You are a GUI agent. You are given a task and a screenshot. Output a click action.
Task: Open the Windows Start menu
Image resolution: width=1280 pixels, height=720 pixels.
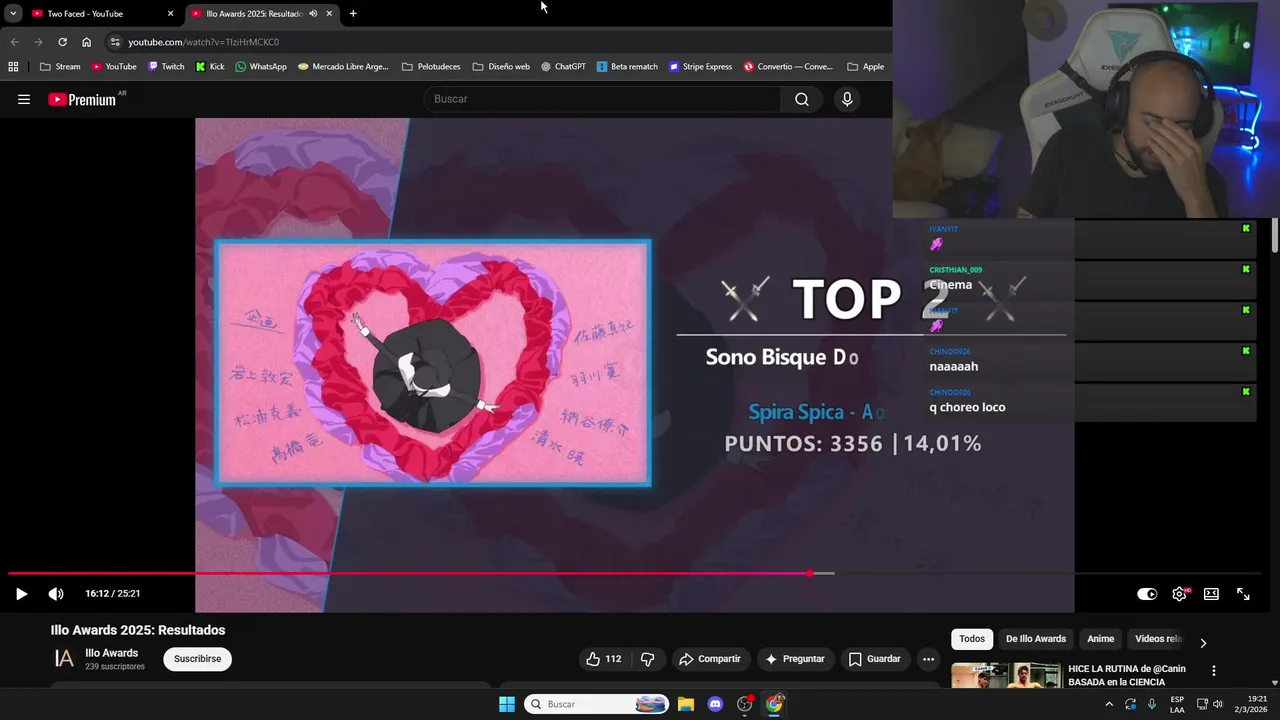point(507,704)
